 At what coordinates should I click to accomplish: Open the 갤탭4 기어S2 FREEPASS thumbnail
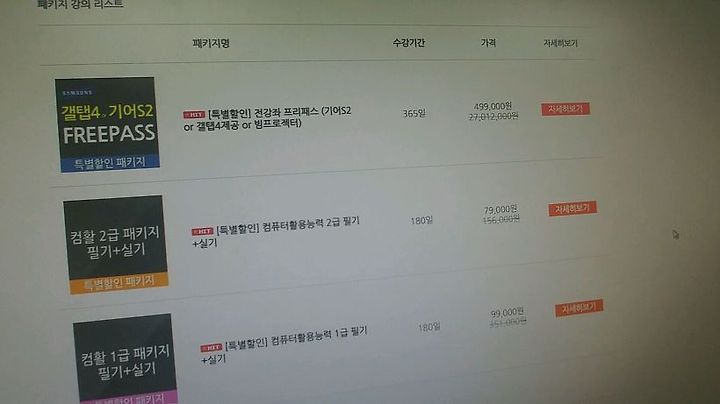[107, 124]
